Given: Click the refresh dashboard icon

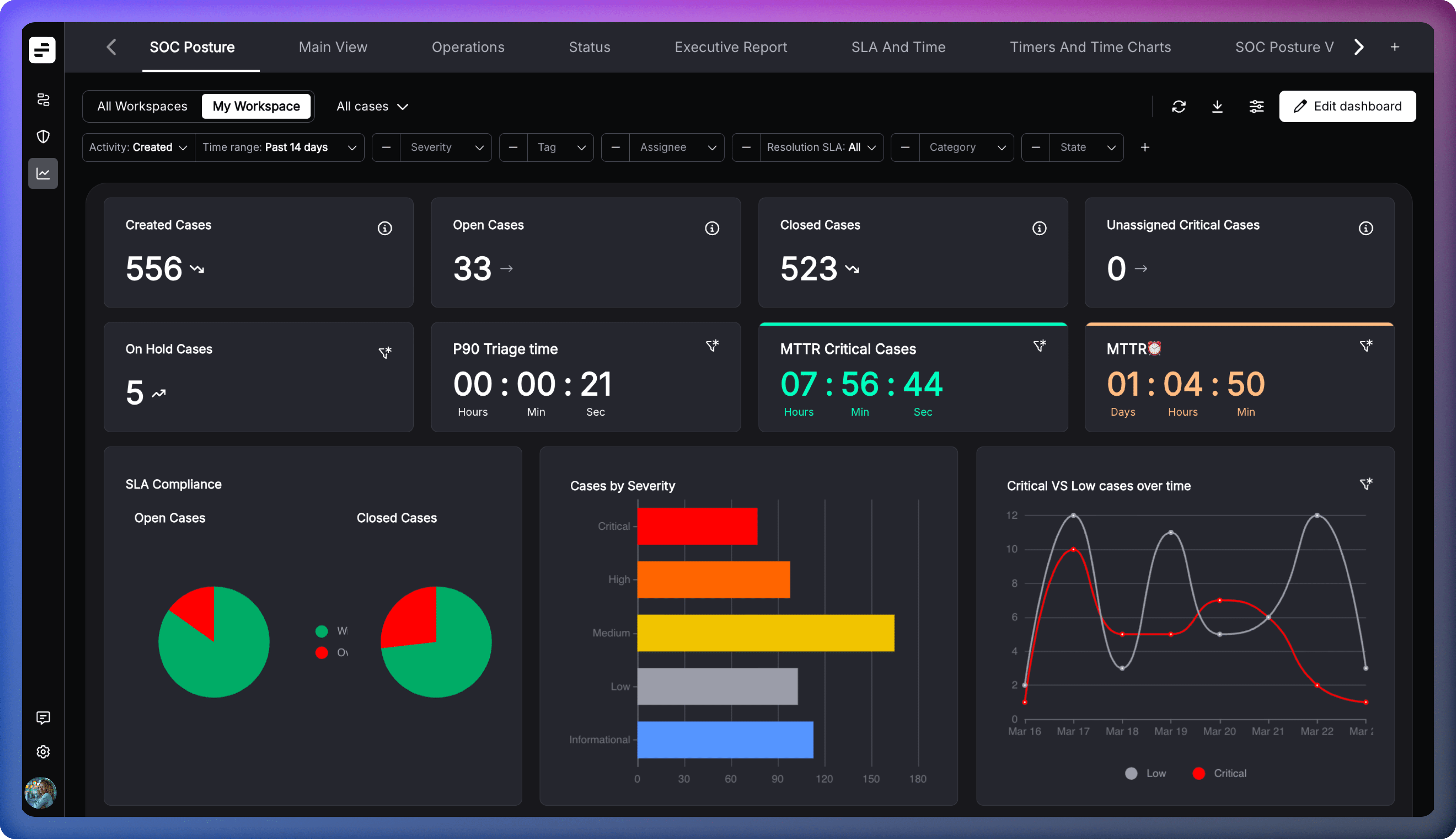Looking at the screenshot, I should coord(1178,107).
